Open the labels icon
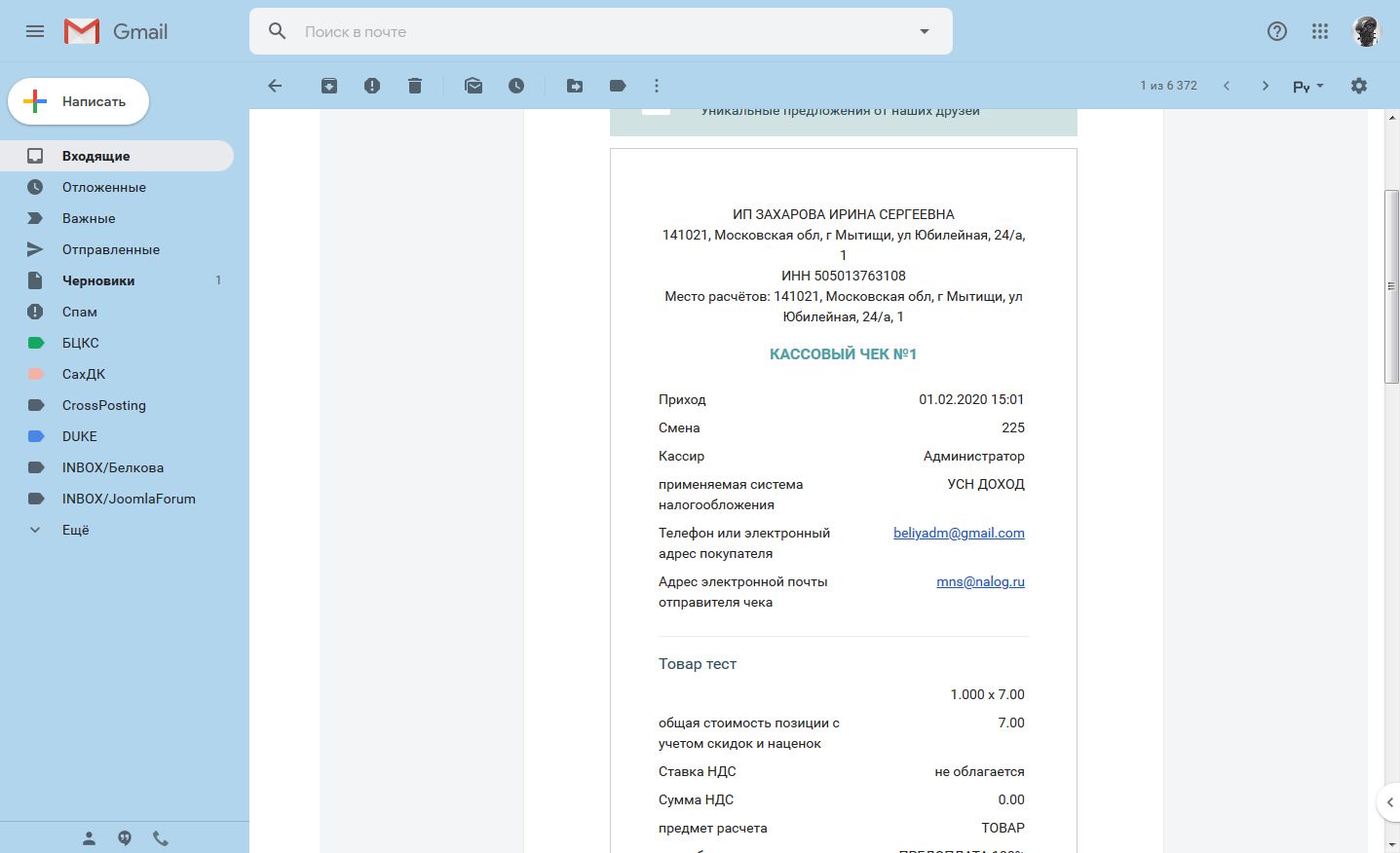The width and height of the screenshot is (1400, 853). point(618,86)
